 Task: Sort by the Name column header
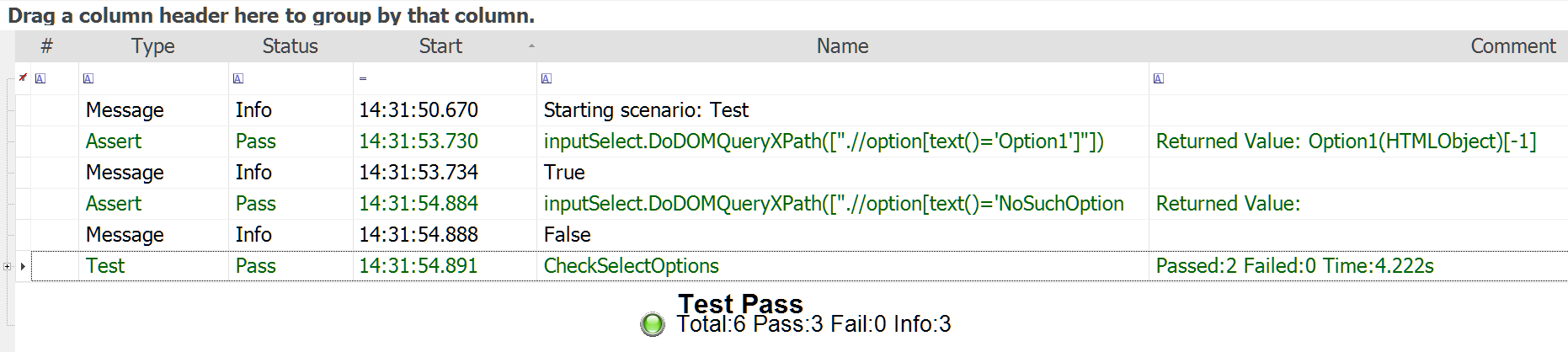click(842, 46)
